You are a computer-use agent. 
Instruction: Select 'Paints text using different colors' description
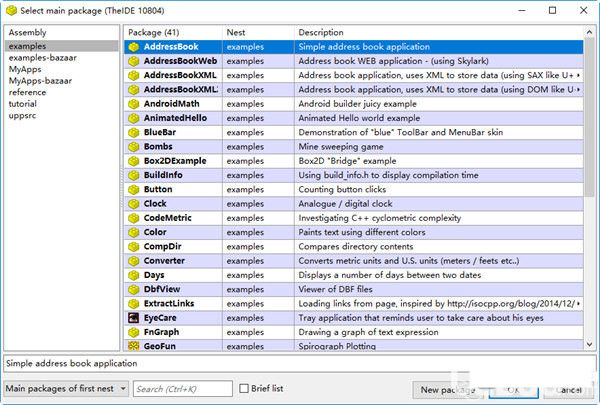362,232
